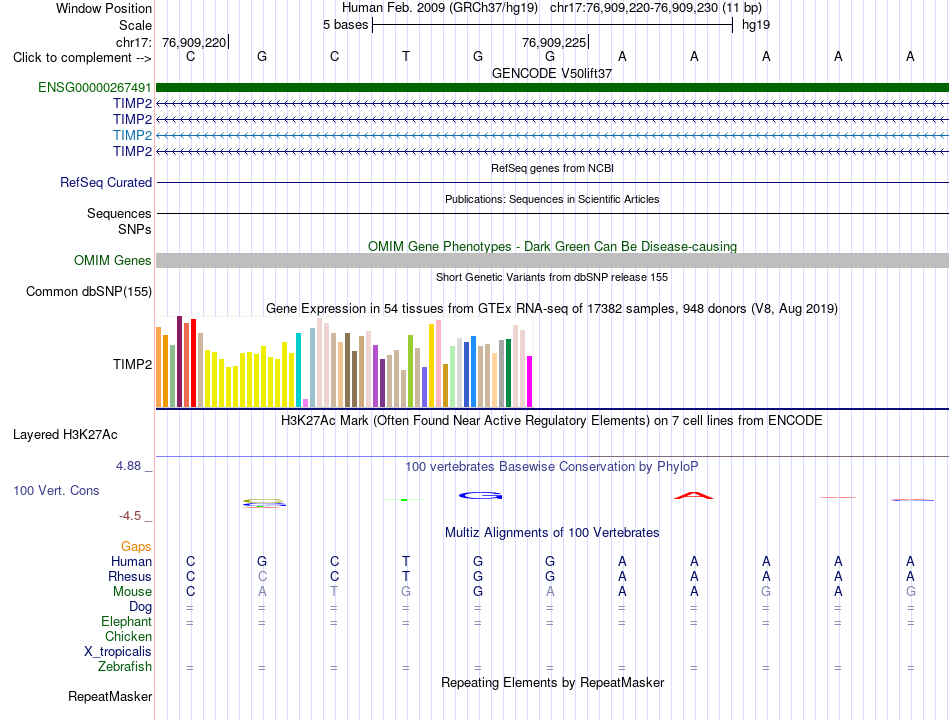Select the dark green ENSG00000267491 gene bar
The height and width of the screenshot is (720, 950).
click(552, 87)
